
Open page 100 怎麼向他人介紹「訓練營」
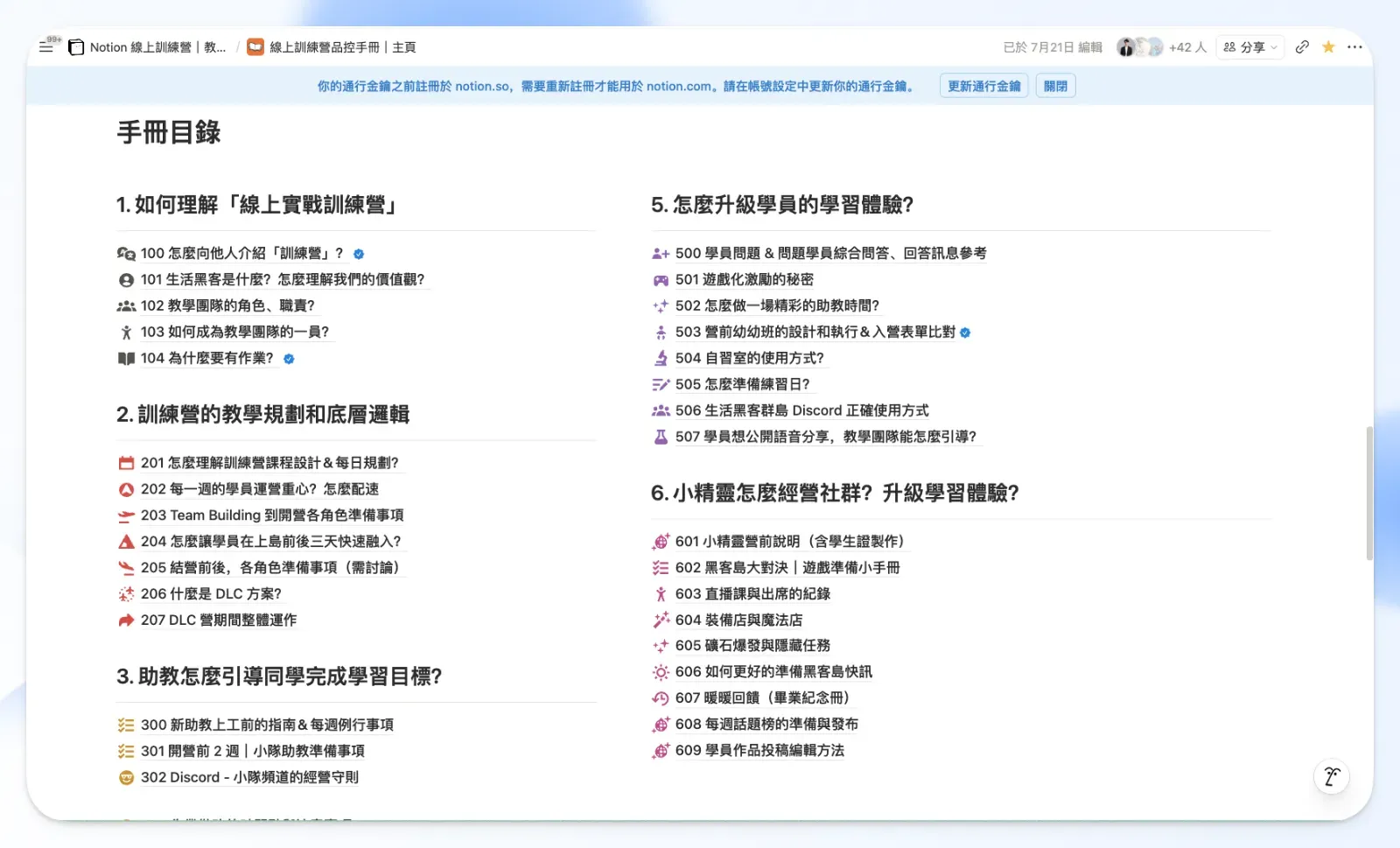click(x=242, y=254)
